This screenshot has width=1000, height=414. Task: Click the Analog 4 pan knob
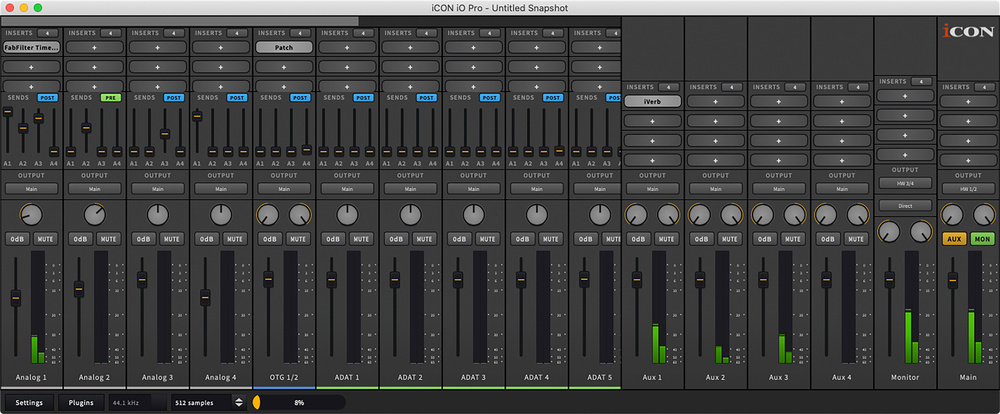pyautogui.click(x=221, y=215)
